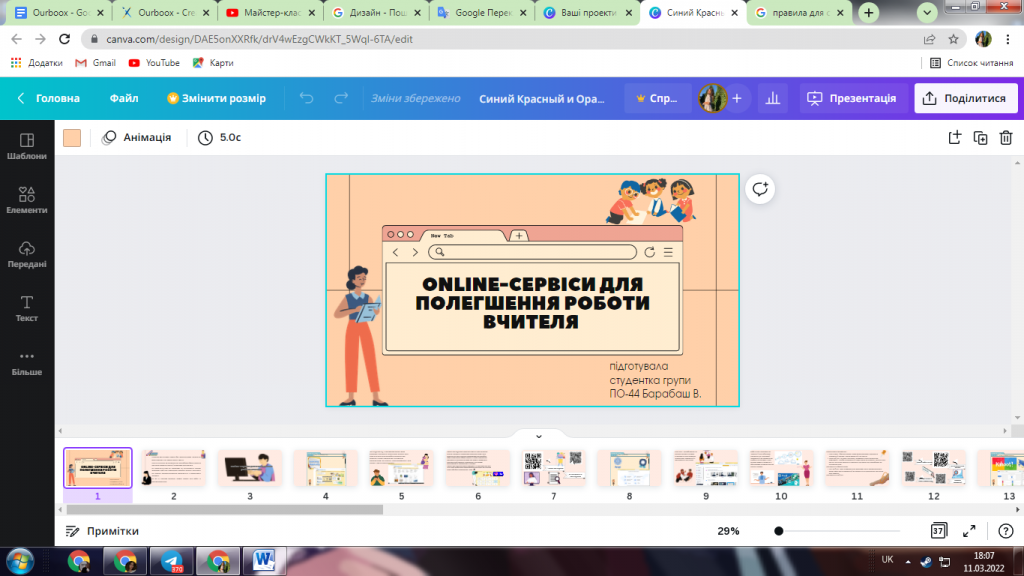Add a comment to the slide

pyautogui.click(x=760, y=189)
